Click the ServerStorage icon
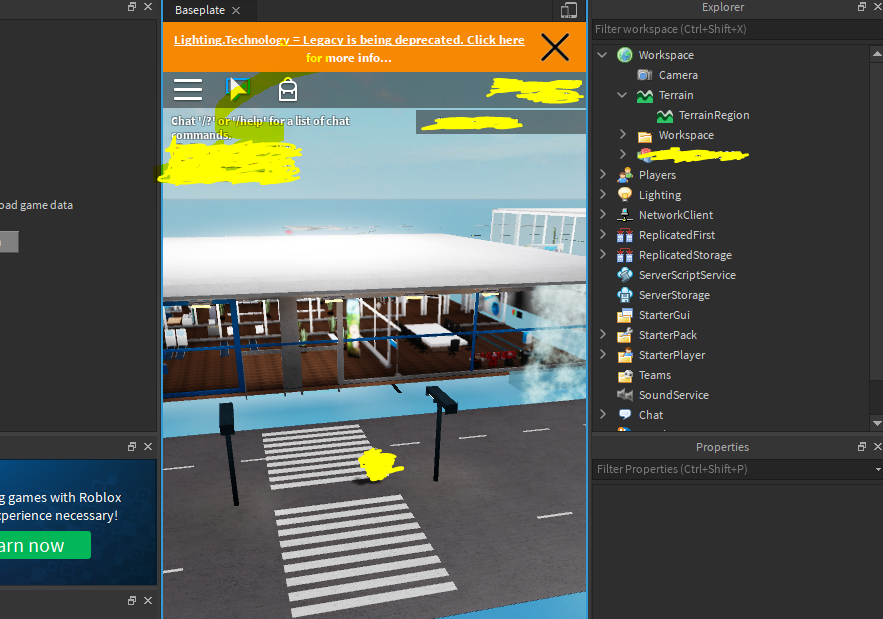This screenshot has width=883, height=619. click(625, 295)
